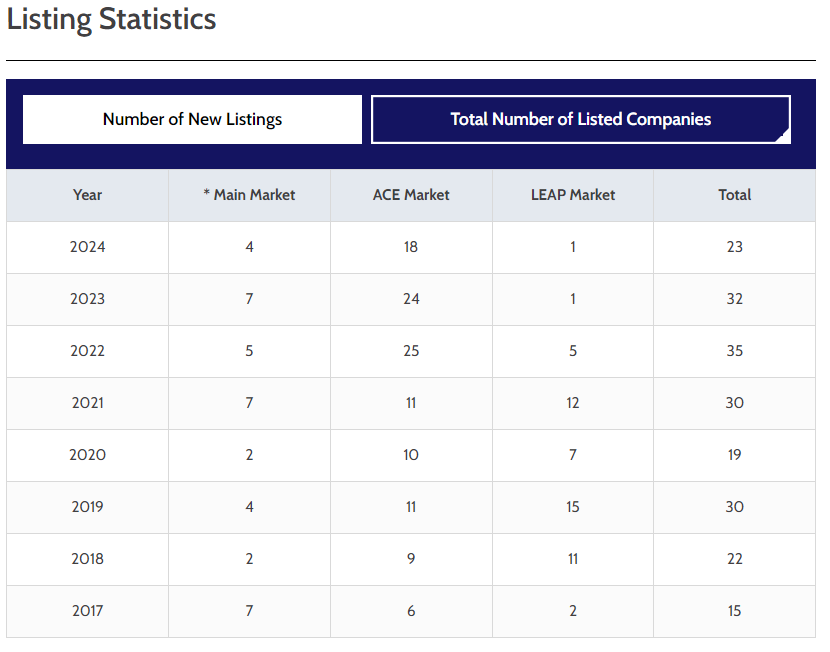Select ACE Market value 25 for 2022
Screen dimensions: 830x652
411,351
